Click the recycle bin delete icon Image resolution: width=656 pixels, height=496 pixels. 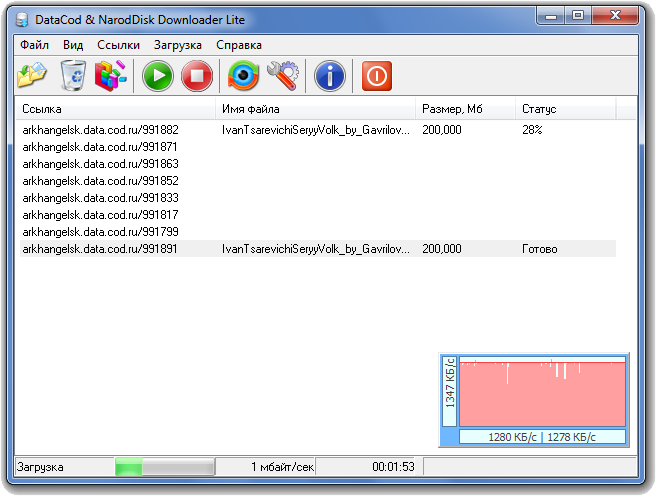[73, 75]
